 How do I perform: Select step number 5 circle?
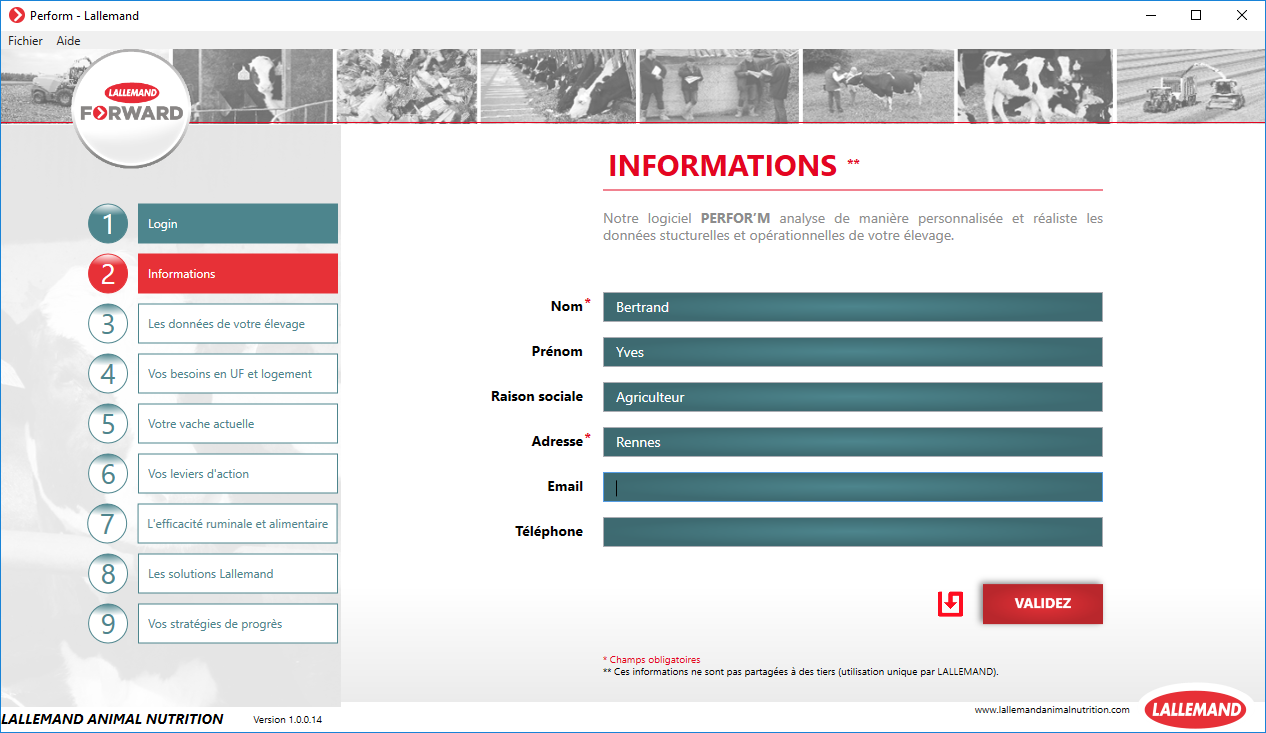pyautogui.click(x=108, y=424)
